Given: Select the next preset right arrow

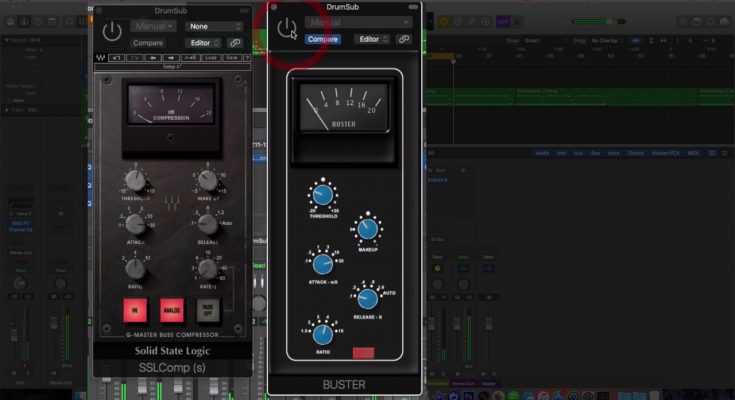Looking at the screenshot, I should (x=173, y=58).
